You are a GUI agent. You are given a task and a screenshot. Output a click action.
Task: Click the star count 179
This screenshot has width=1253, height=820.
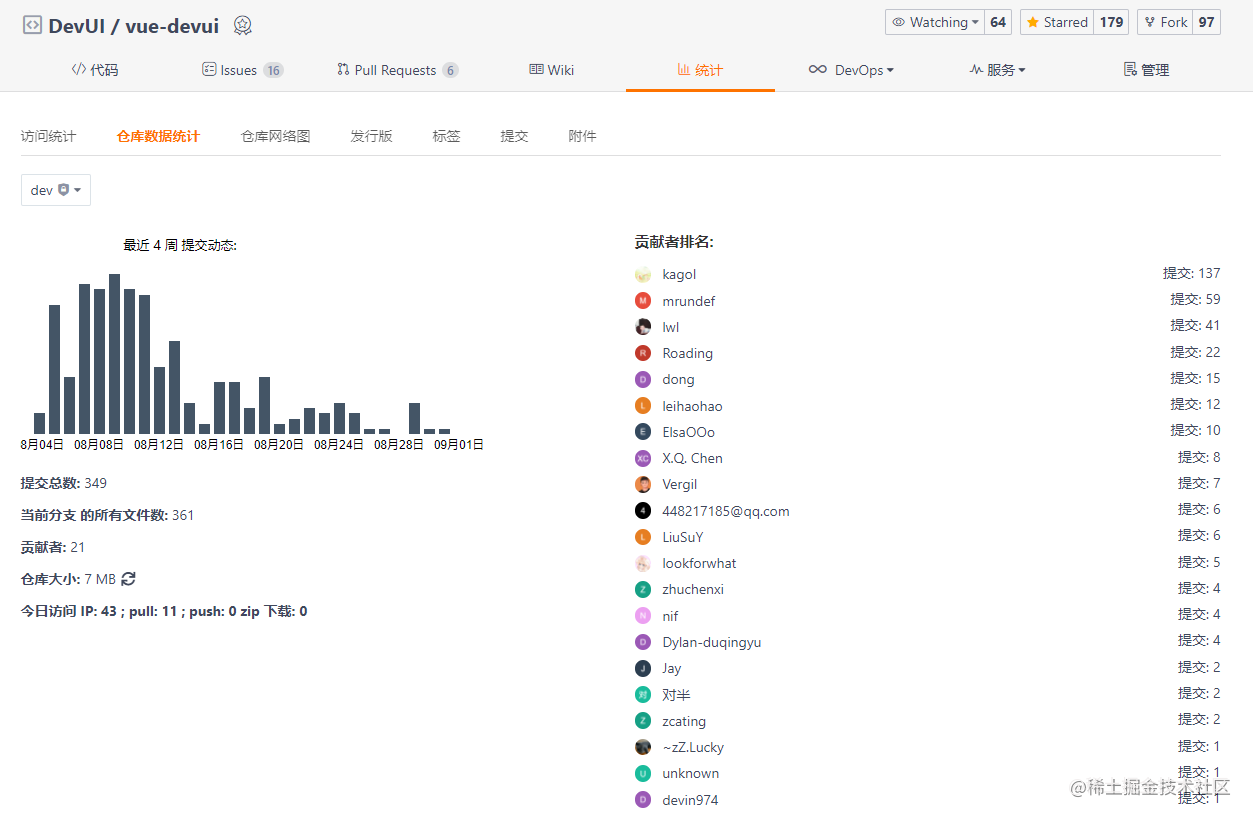point(1111,22)
